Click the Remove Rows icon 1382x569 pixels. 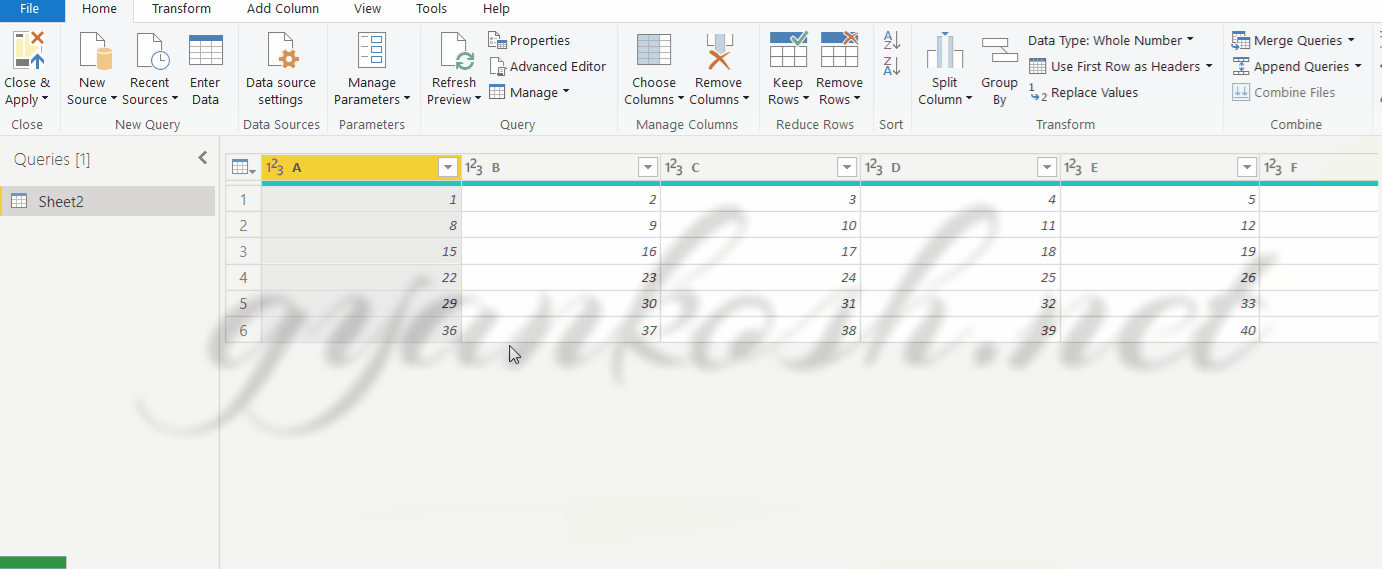click(840, 50)
